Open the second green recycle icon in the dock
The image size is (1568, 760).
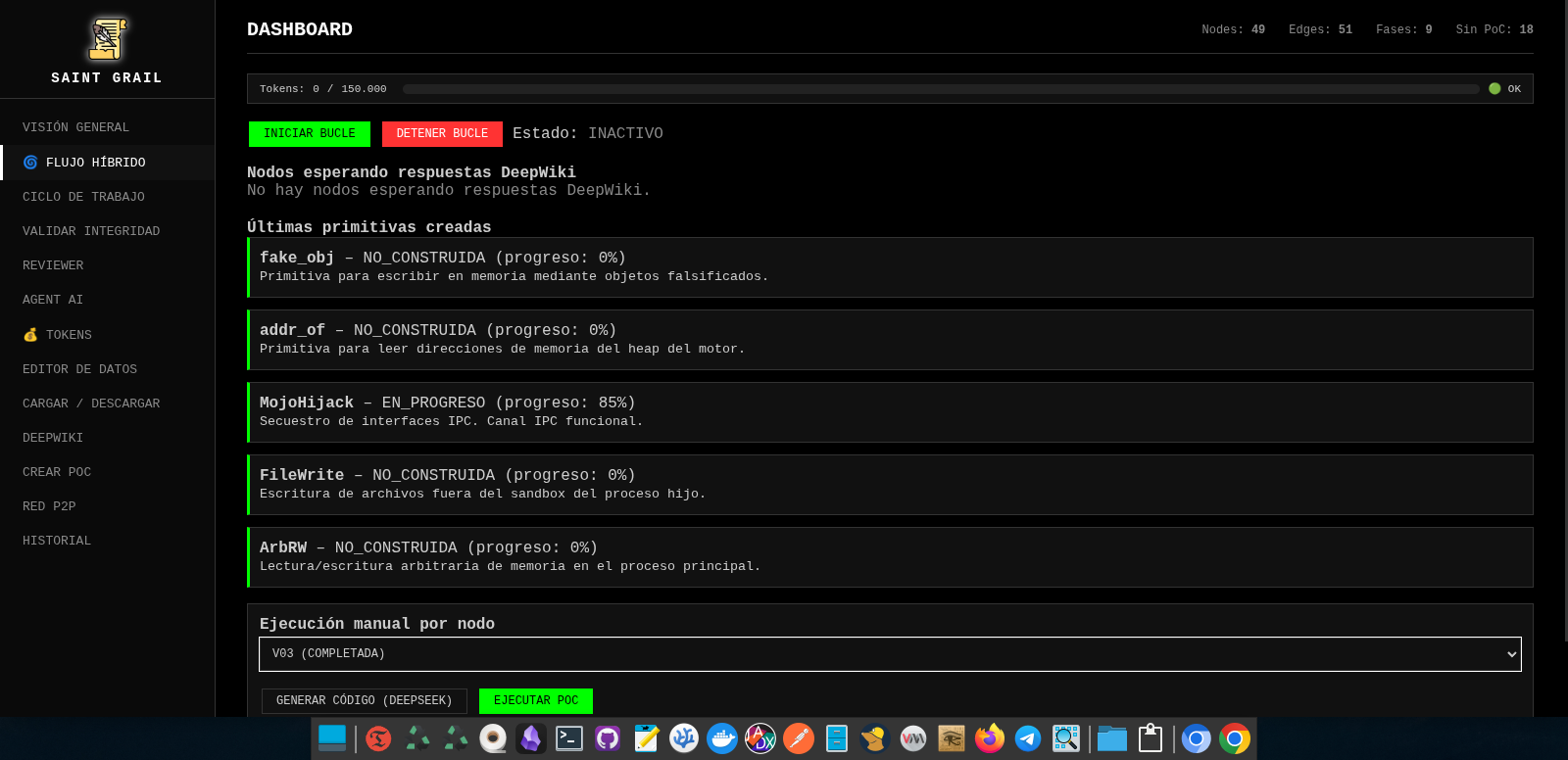(456, 738)
